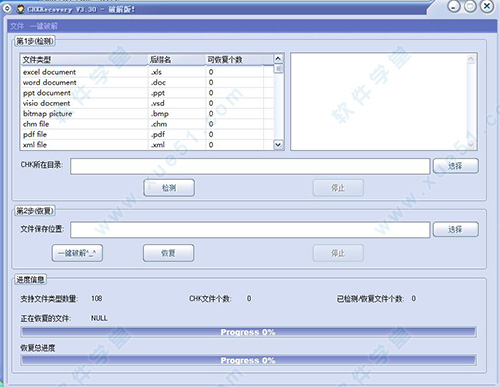Select the 'word document' row
The image size is (500, 387).
pos(147,82)
